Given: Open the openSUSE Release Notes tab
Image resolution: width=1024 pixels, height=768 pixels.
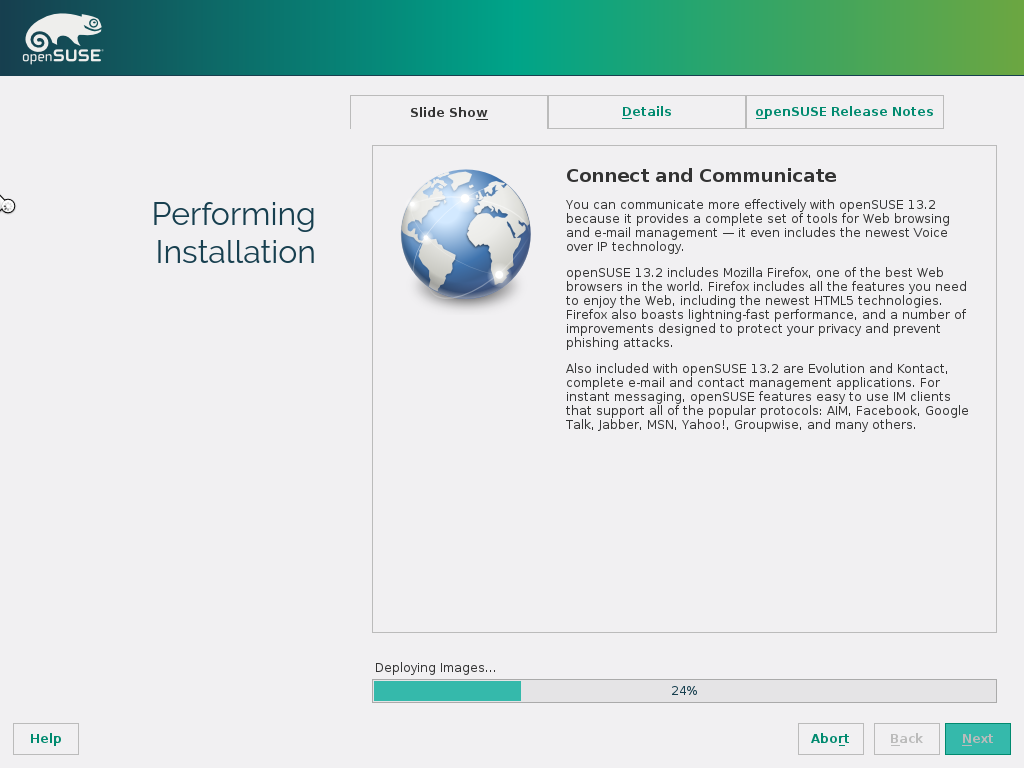Looking at the screenshot, I should coord(844,112).
